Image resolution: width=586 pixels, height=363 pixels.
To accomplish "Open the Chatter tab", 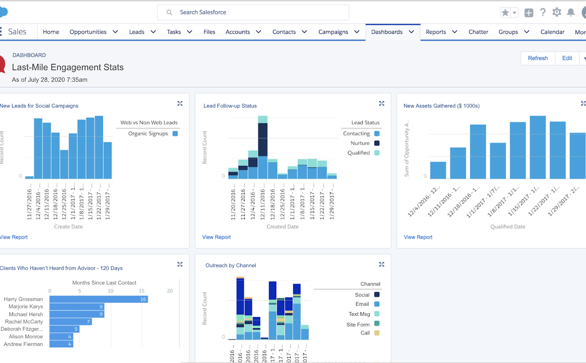I will point(478,32).
